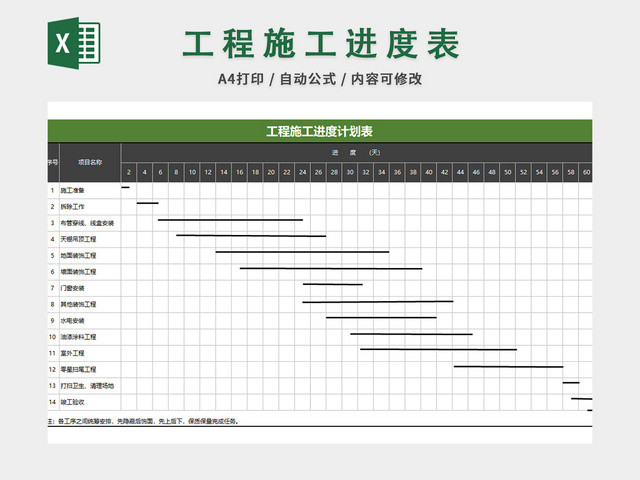Click row 5 label 地面装饰工程
The image size is (640, 480).
pos(78,256)
